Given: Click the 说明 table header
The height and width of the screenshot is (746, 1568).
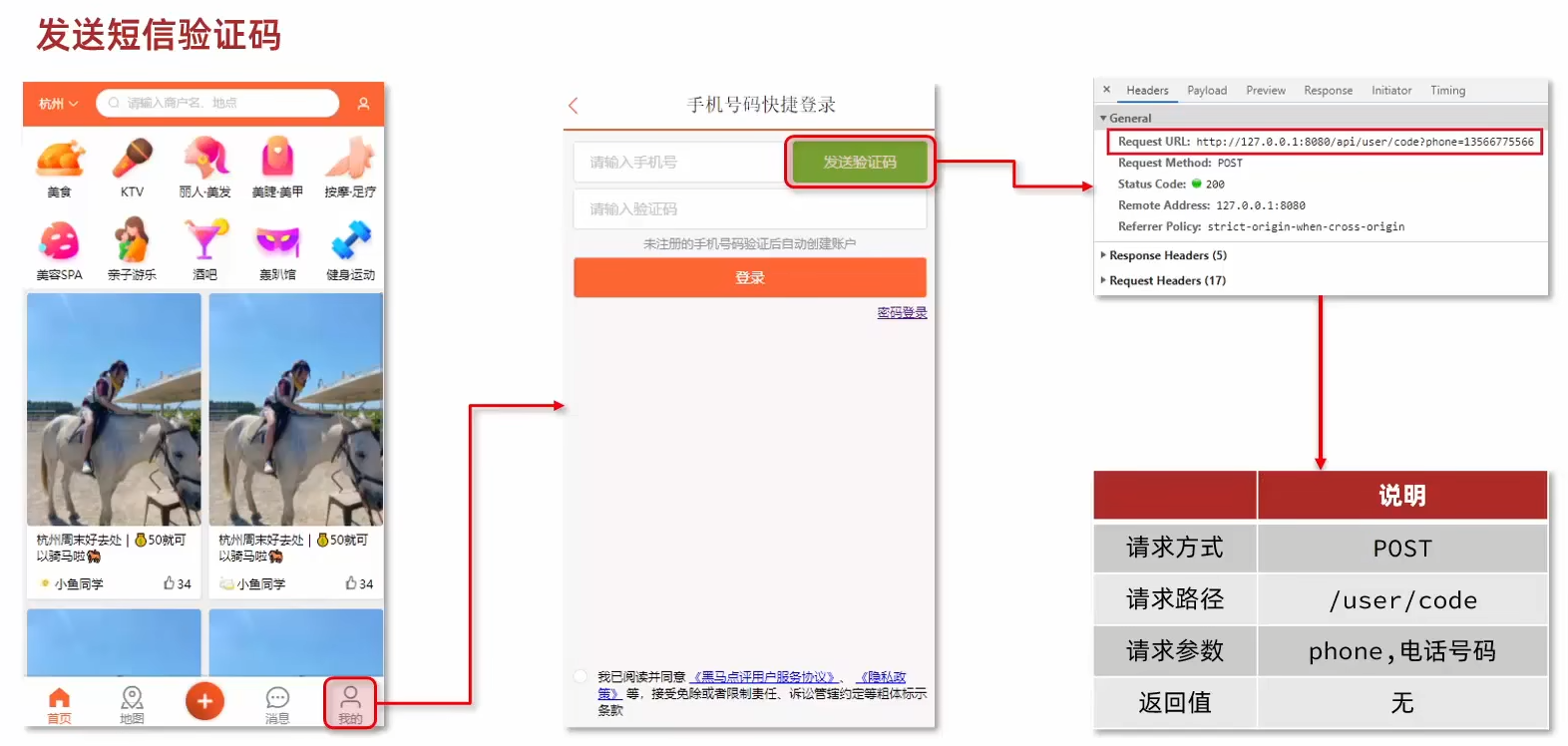Looking at the screenshot, I should (x=1402, y=496).
